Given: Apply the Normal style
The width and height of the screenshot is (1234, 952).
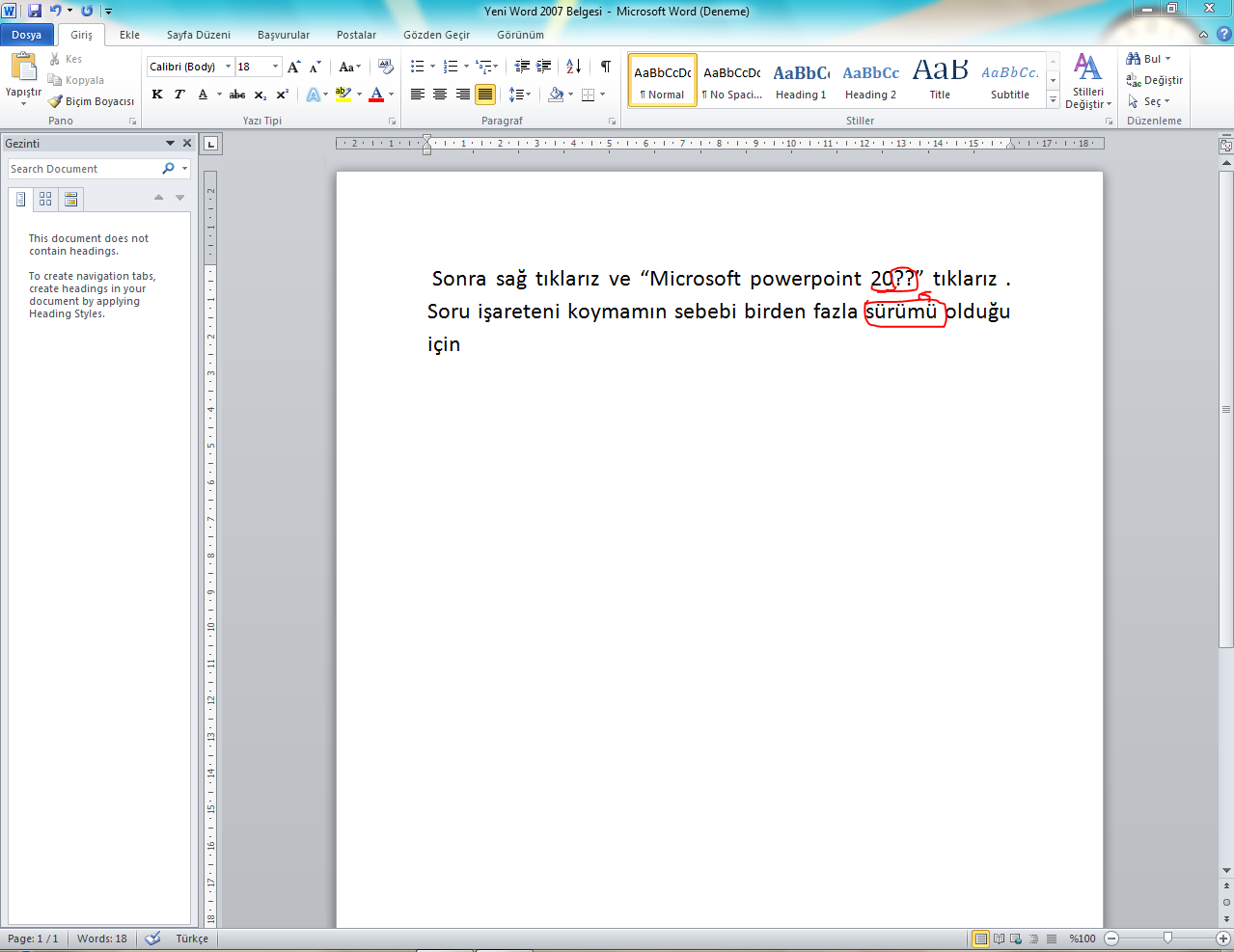Looking at the screenshot, I should coord(663,80).
